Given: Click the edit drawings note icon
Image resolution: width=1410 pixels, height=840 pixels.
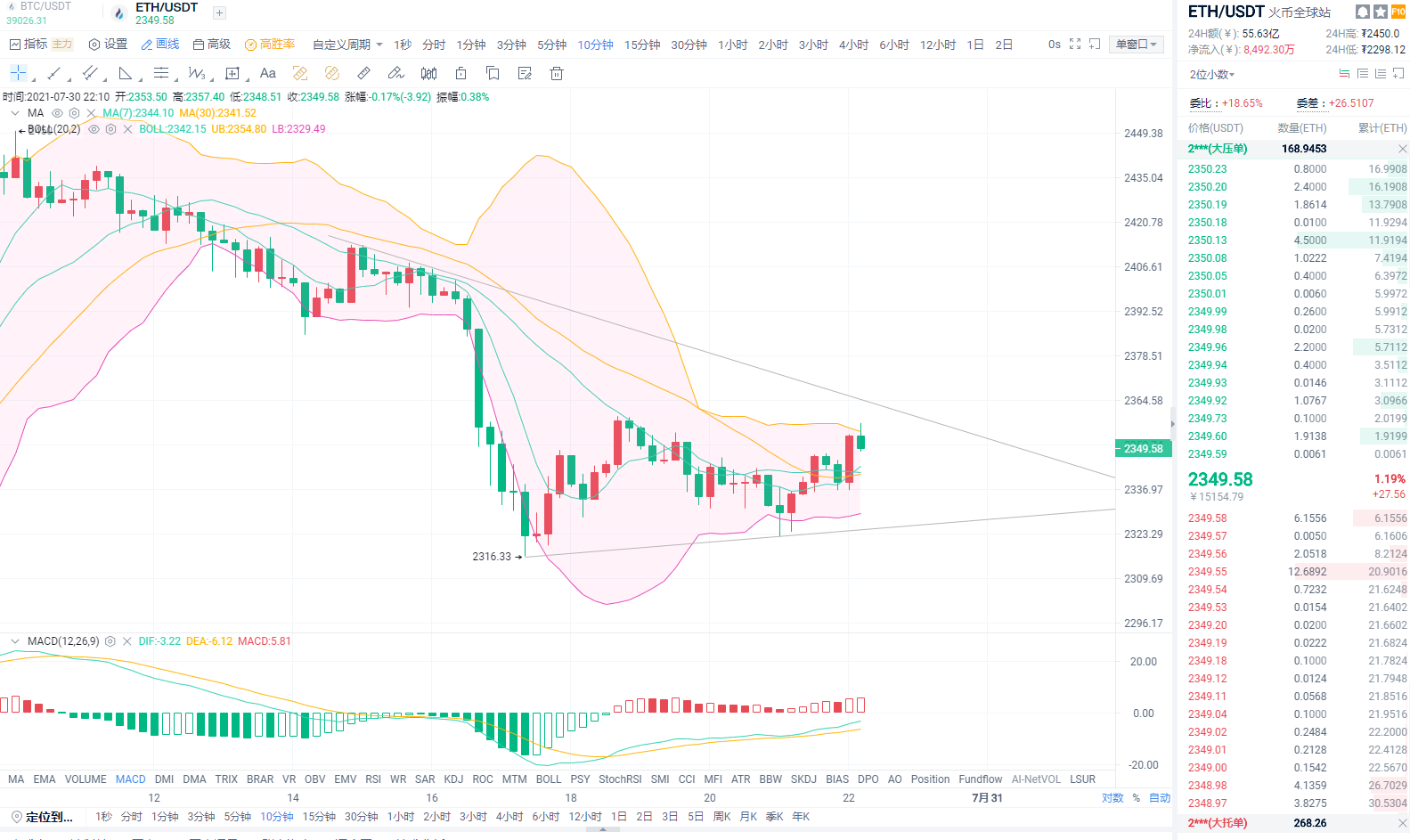Looking at the screenshot, I should (525, 73).
